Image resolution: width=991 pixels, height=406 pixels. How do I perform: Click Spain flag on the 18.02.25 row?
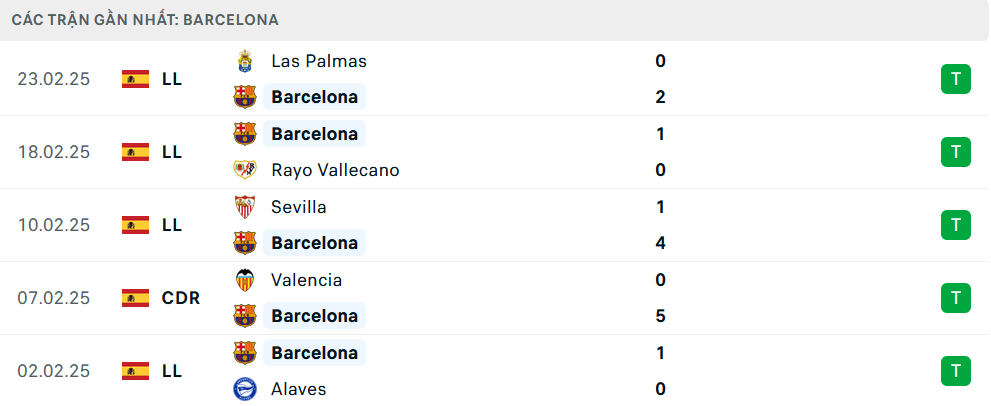(135, 152)
